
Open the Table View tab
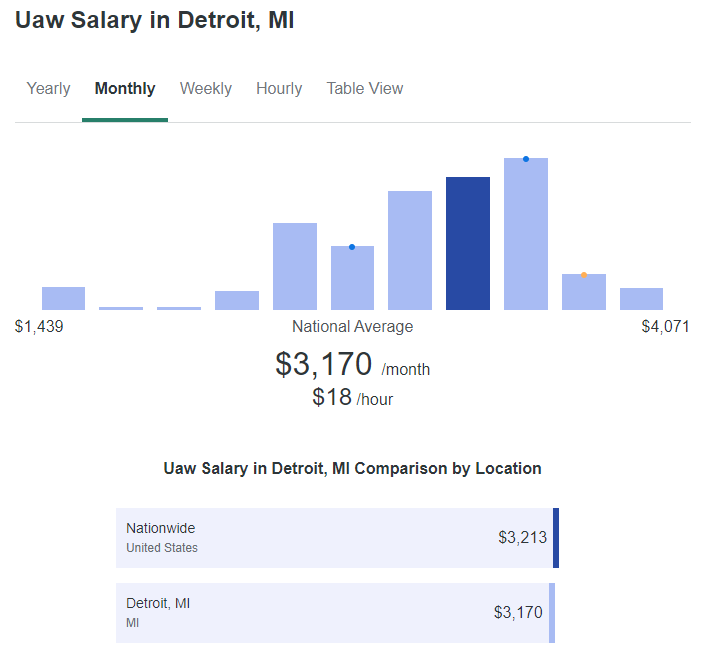point(365,89)
